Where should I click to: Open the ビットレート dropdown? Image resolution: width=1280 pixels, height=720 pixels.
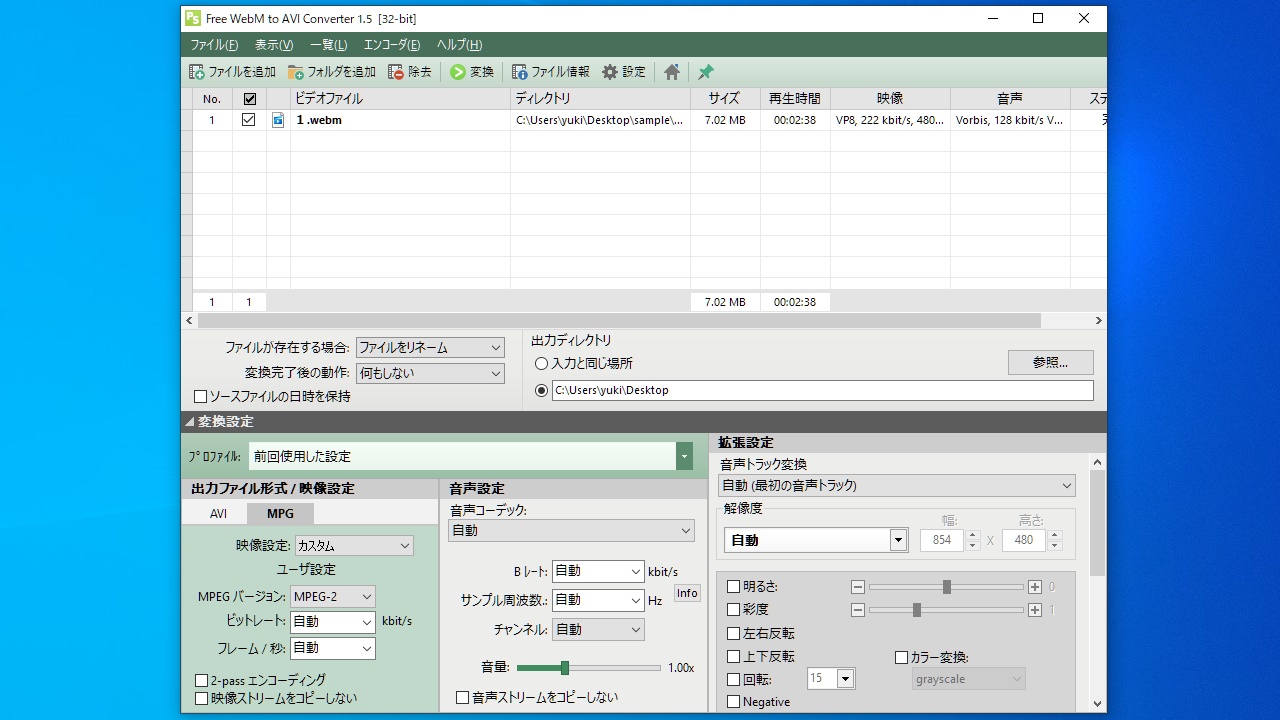[x=333, y=622]
